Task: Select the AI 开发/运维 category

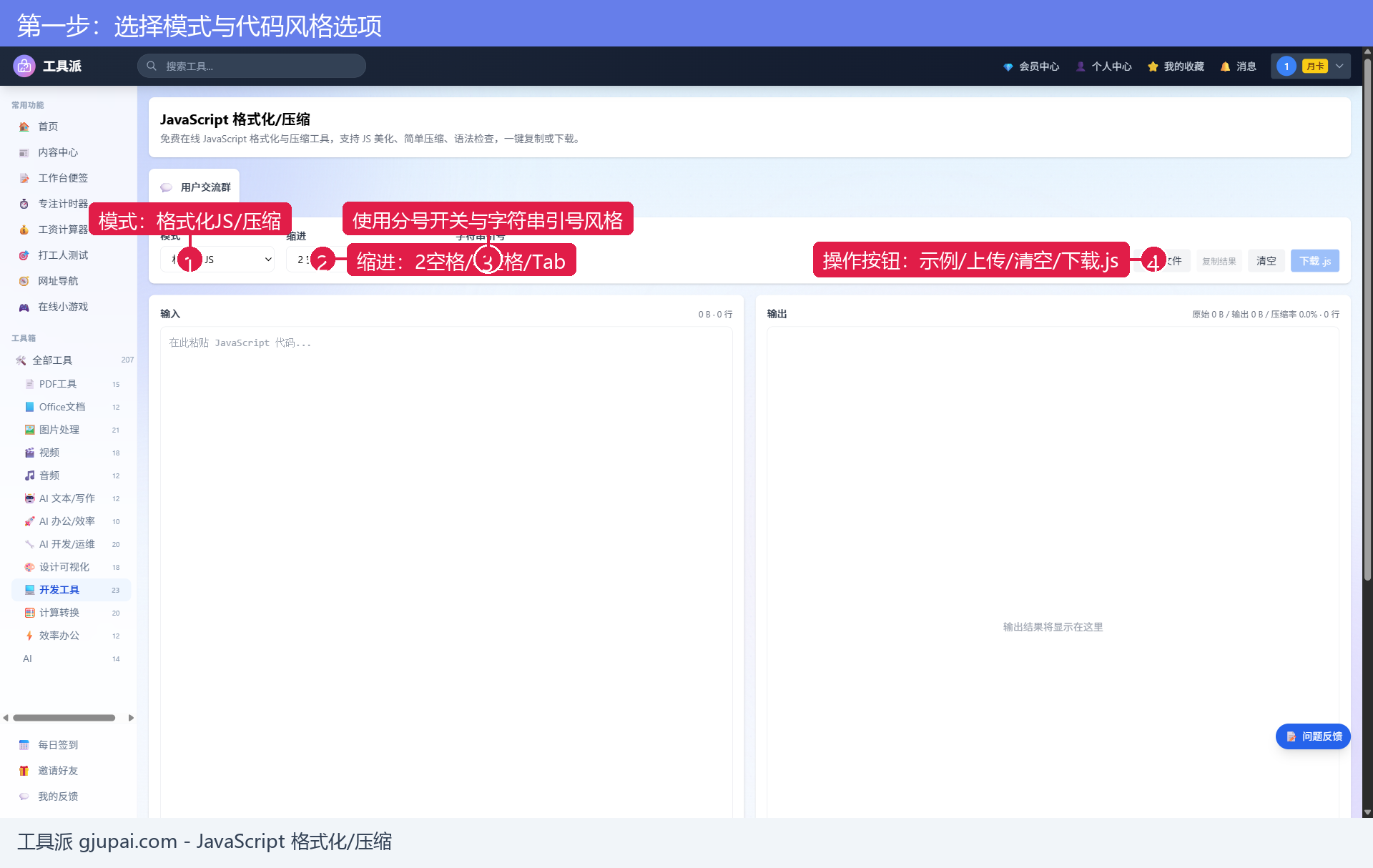Action: (72, 544)
